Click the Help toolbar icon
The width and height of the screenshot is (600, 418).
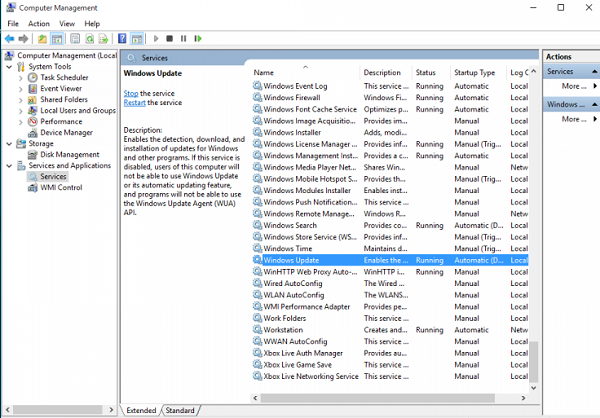coord(122,38)
